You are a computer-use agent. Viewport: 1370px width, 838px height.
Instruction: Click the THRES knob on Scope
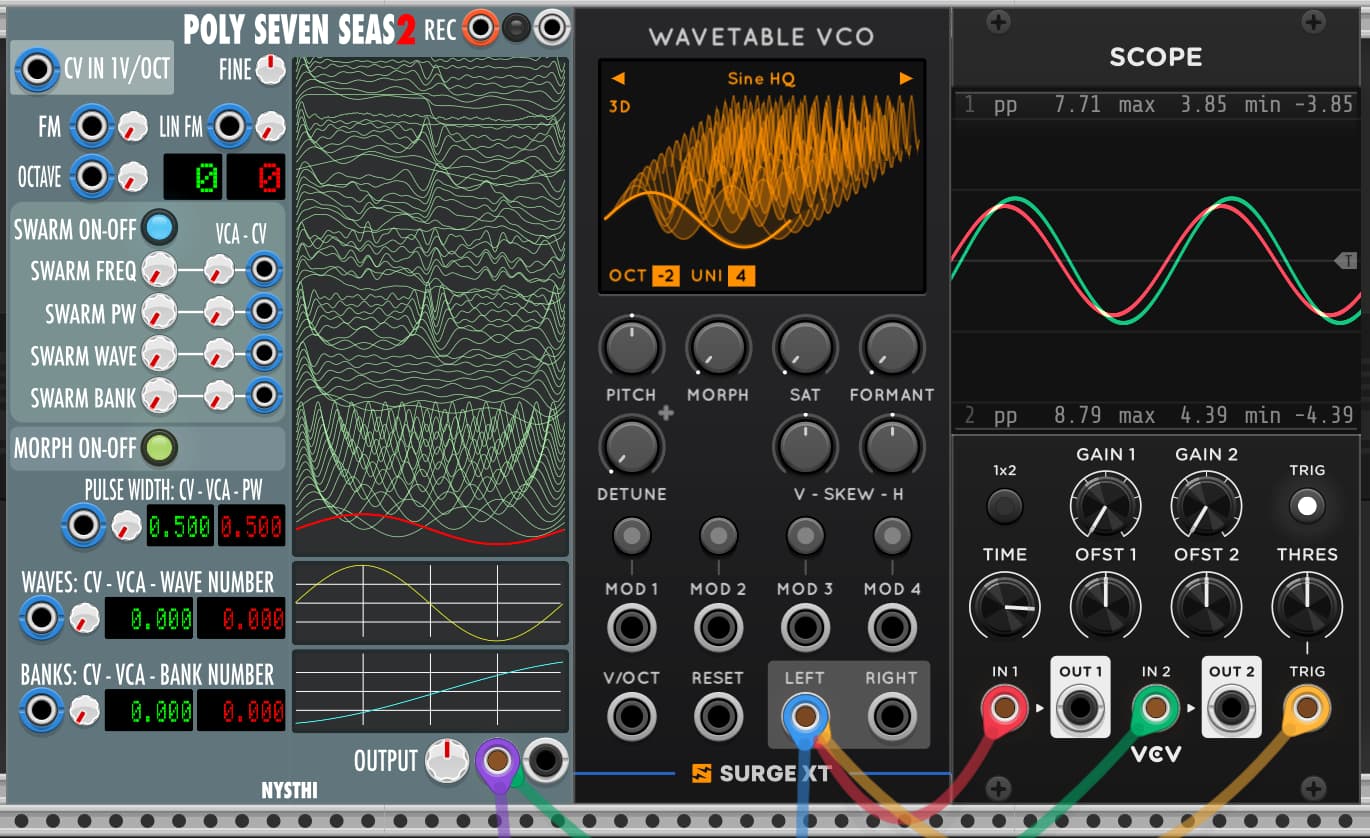[x=1306, y=606]
